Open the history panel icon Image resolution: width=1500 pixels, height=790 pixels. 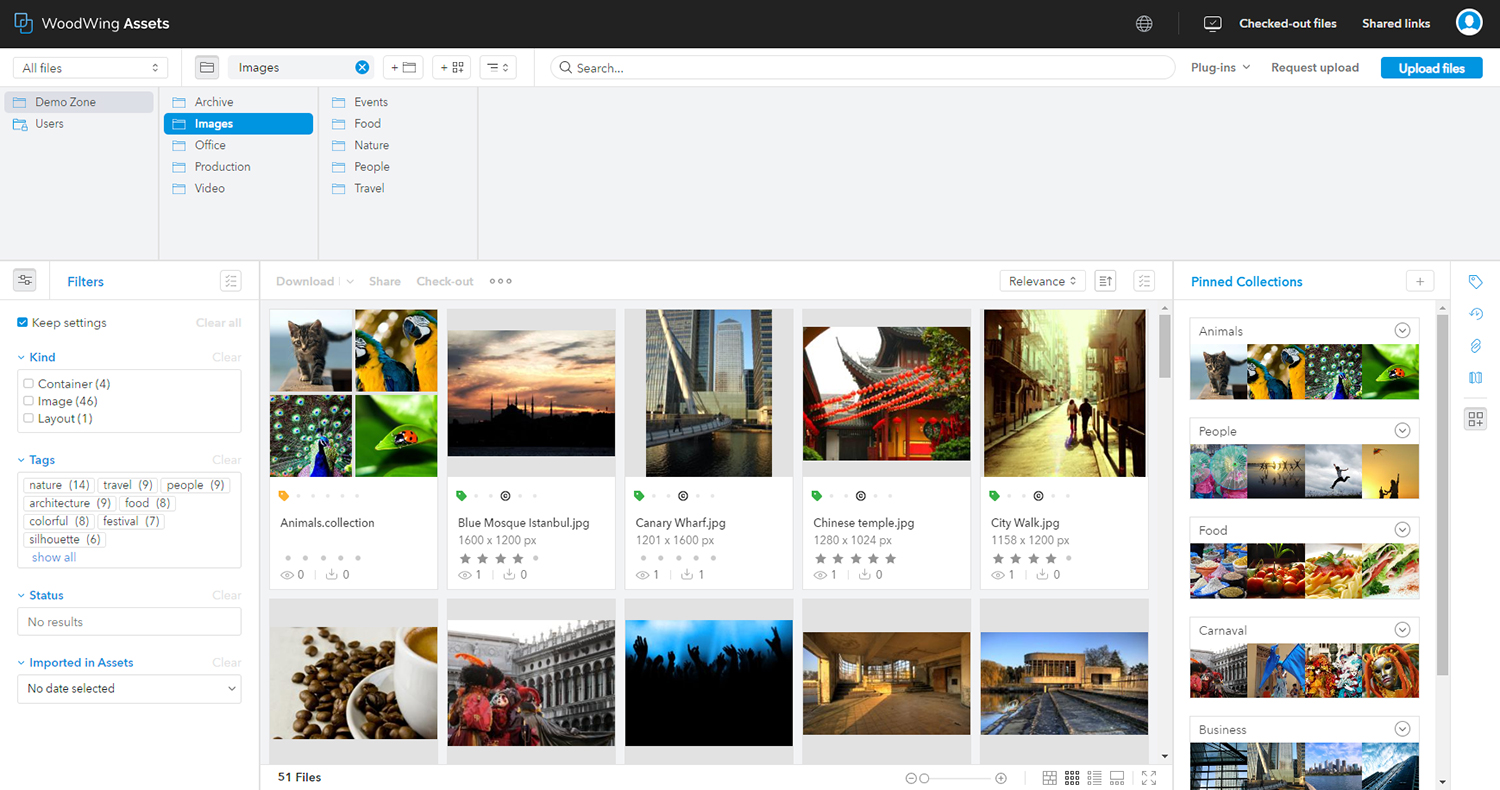(1475, 314)
